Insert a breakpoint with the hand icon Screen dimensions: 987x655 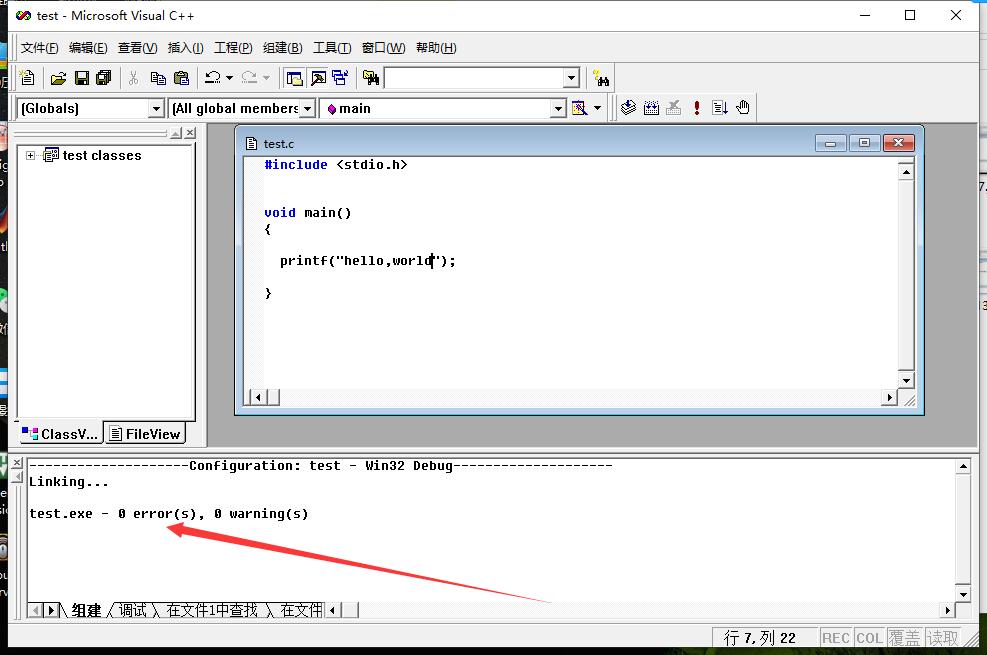(744, 107)
